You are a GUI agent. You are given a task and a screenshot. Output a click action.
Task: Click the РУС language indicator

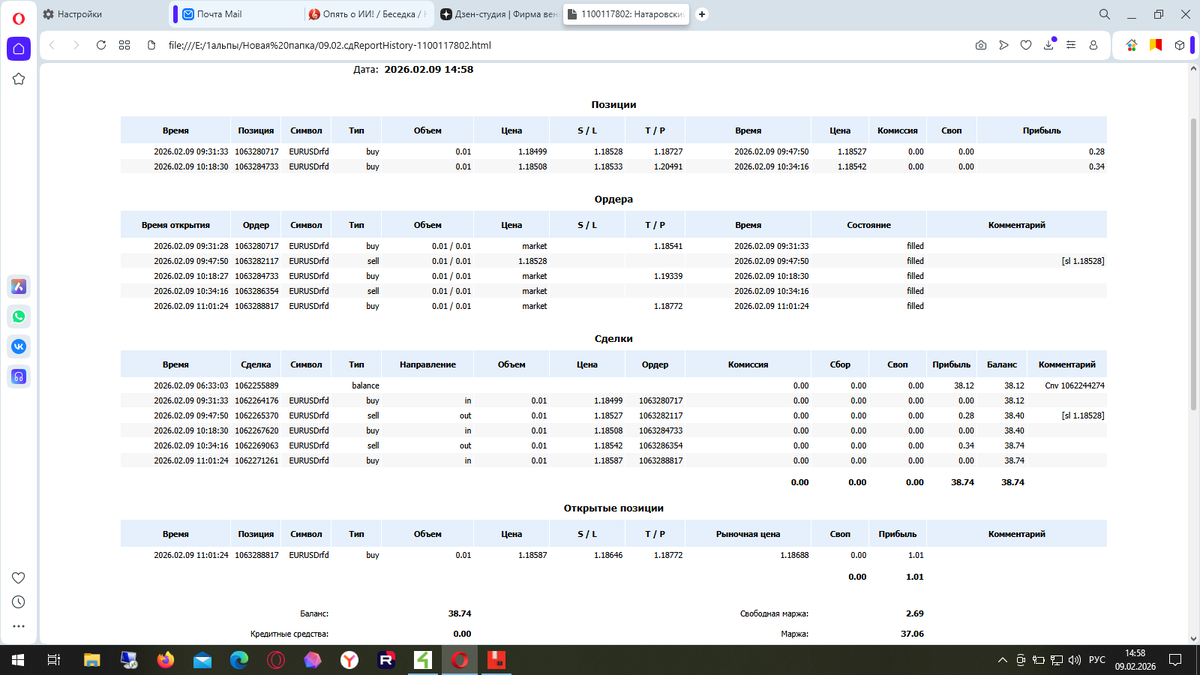click(1097, 659)
